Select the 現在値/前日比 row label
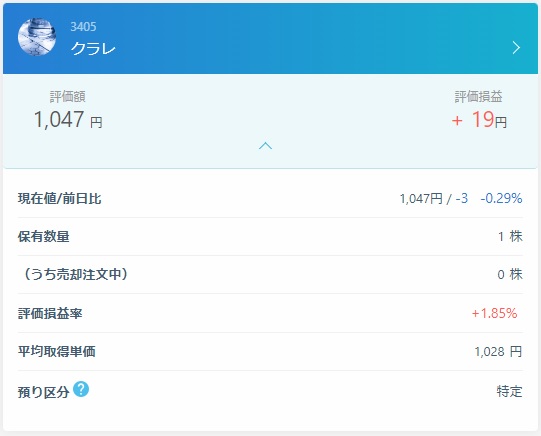541x436 pixels. pyautogui.click(x=60, y=199)
